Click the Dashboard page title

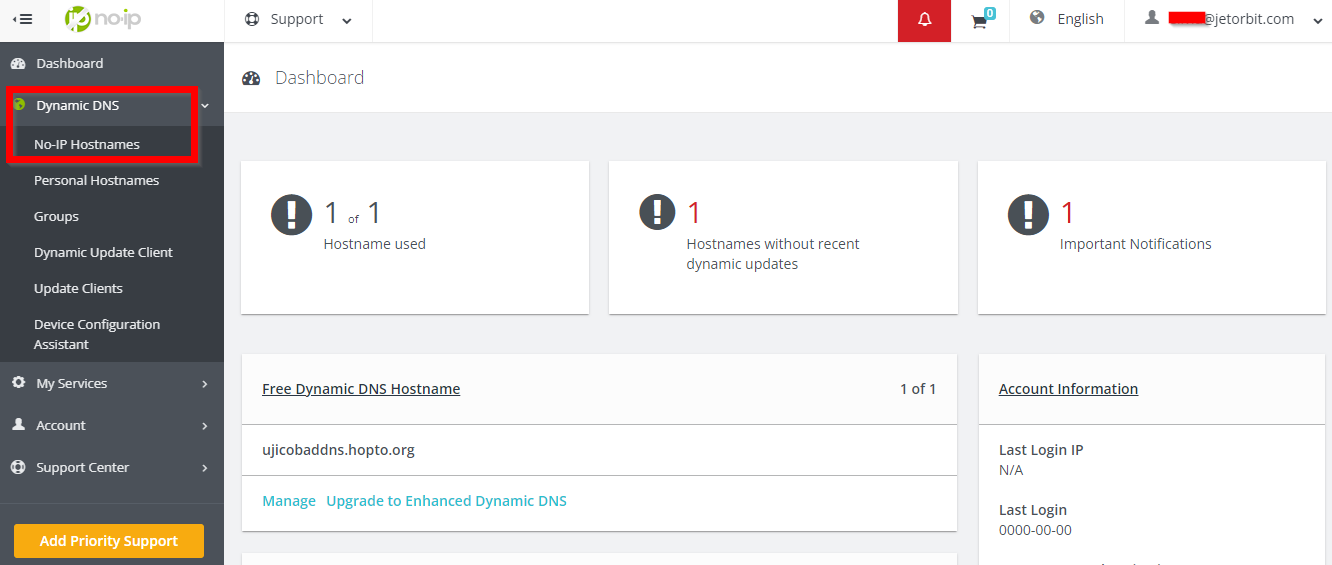point(319,78)
